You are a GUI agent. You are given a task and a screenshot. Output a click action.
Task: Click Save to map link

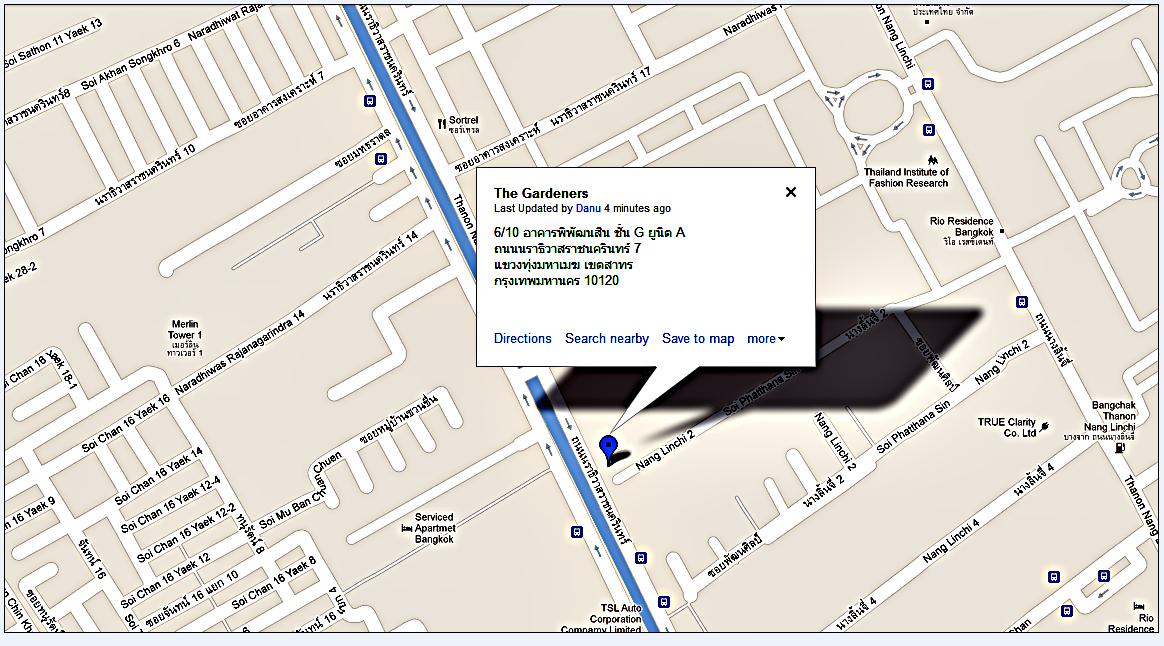(x=698, y=339)
